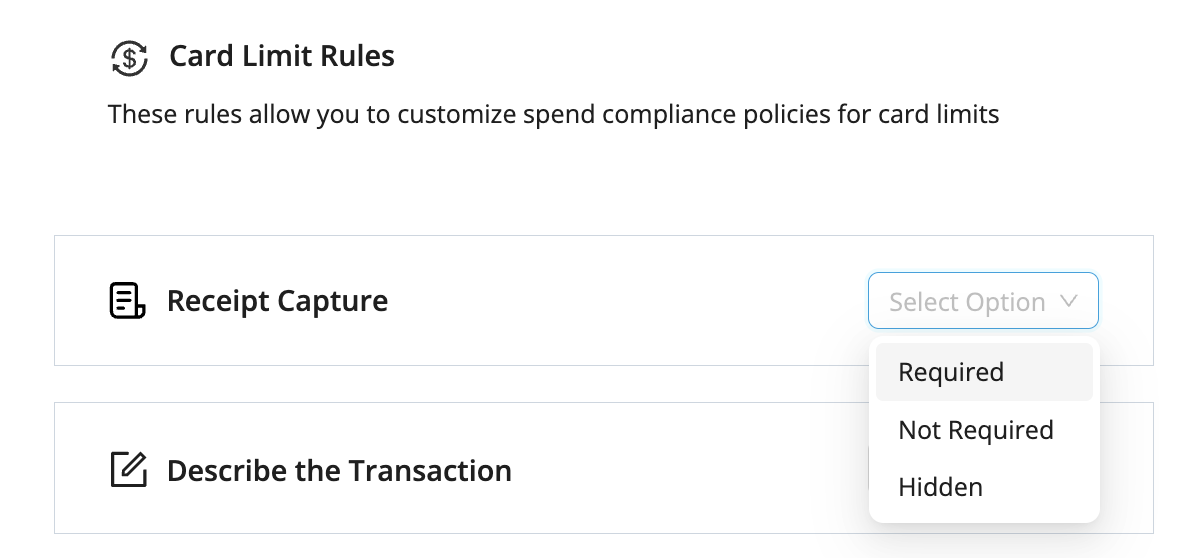Open the Receipt Capture Select Option dropdown
The height and width of the screenshot is (558, 1191).
pos(983,301)
